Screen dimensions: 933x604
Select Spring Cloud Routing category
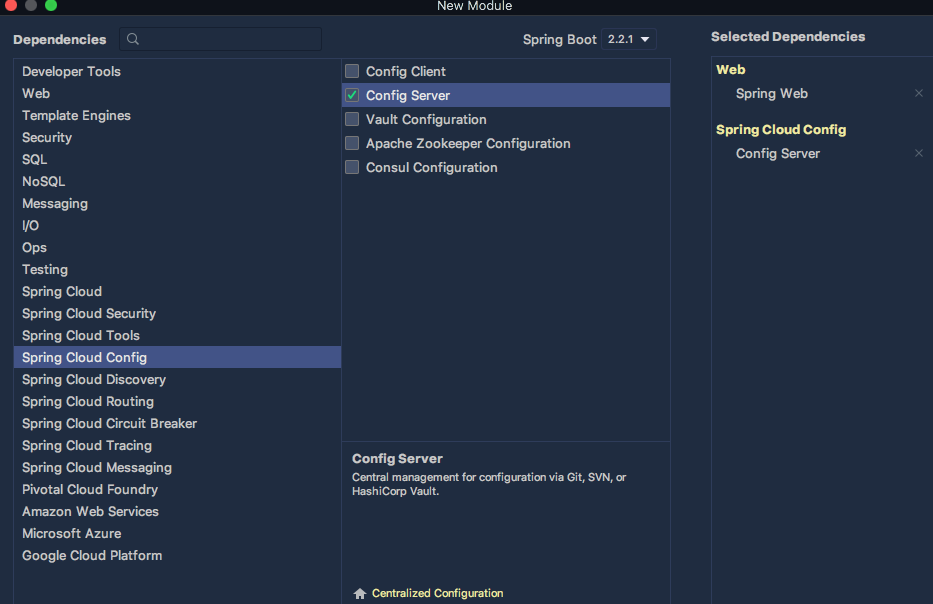tap(177, 402)
